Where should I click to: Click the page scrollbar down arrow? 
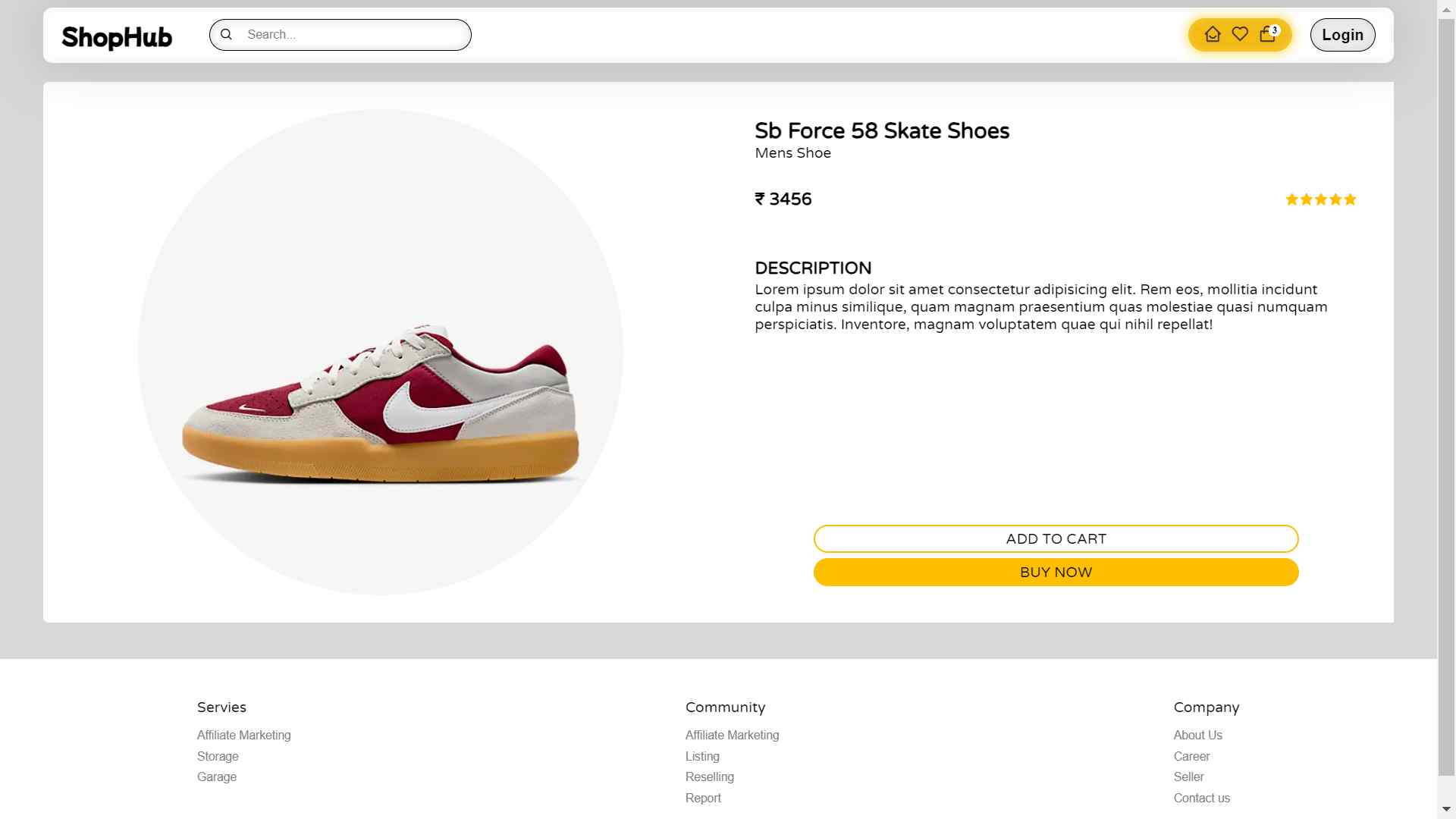click(x=1446, y=810)
